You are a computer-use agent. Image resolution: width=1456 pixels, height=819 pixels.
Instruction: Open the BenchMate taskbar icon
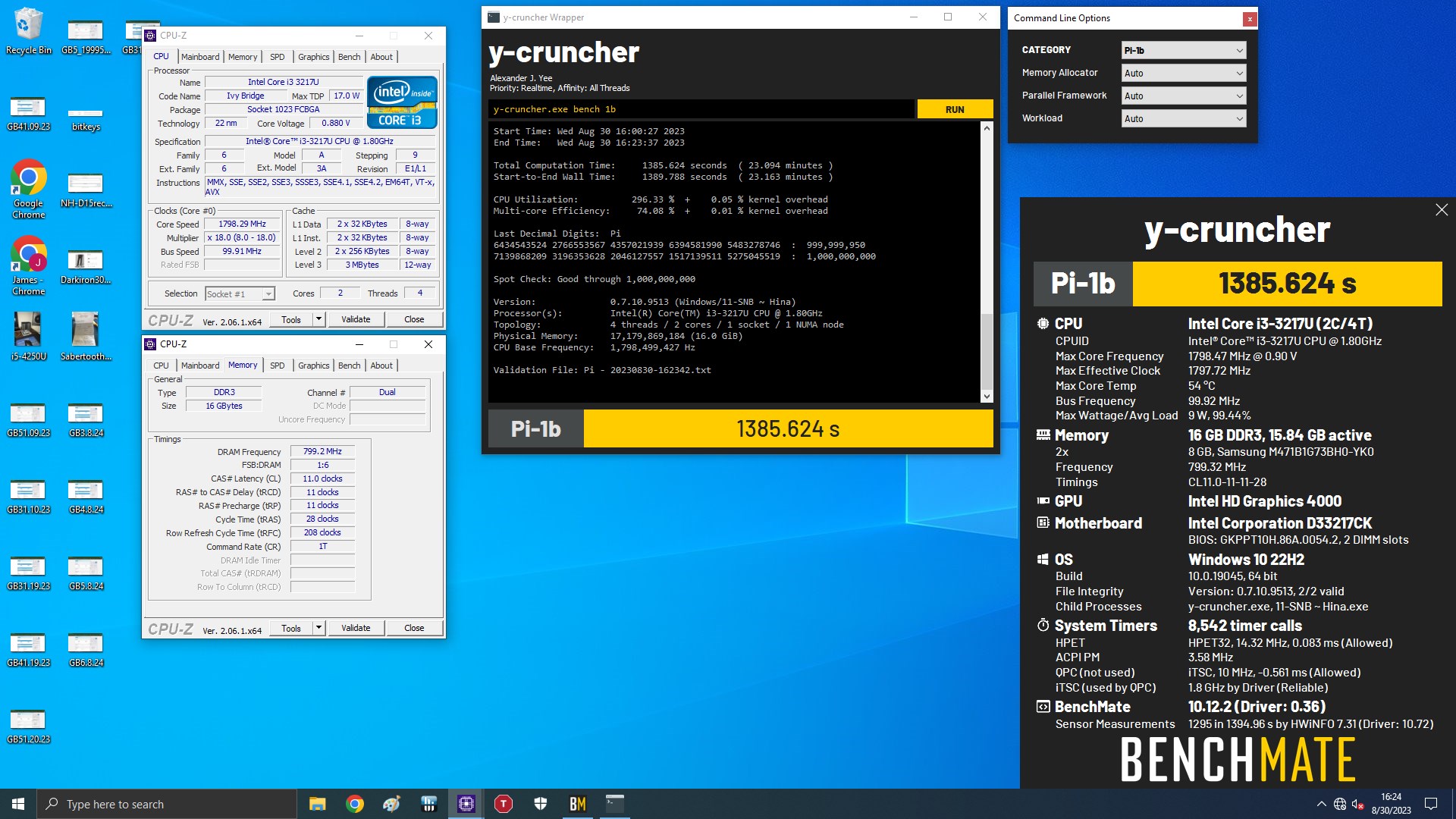578,804
